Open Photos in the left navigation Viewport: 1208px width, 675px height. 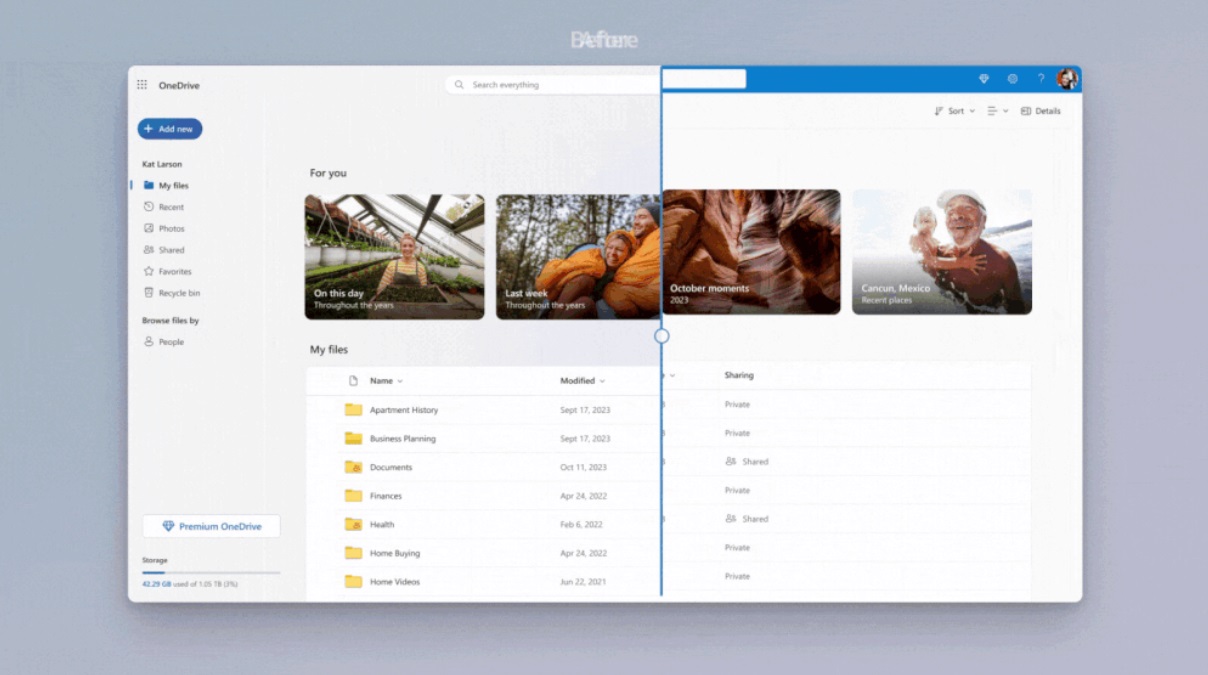(x=171, y=229)
